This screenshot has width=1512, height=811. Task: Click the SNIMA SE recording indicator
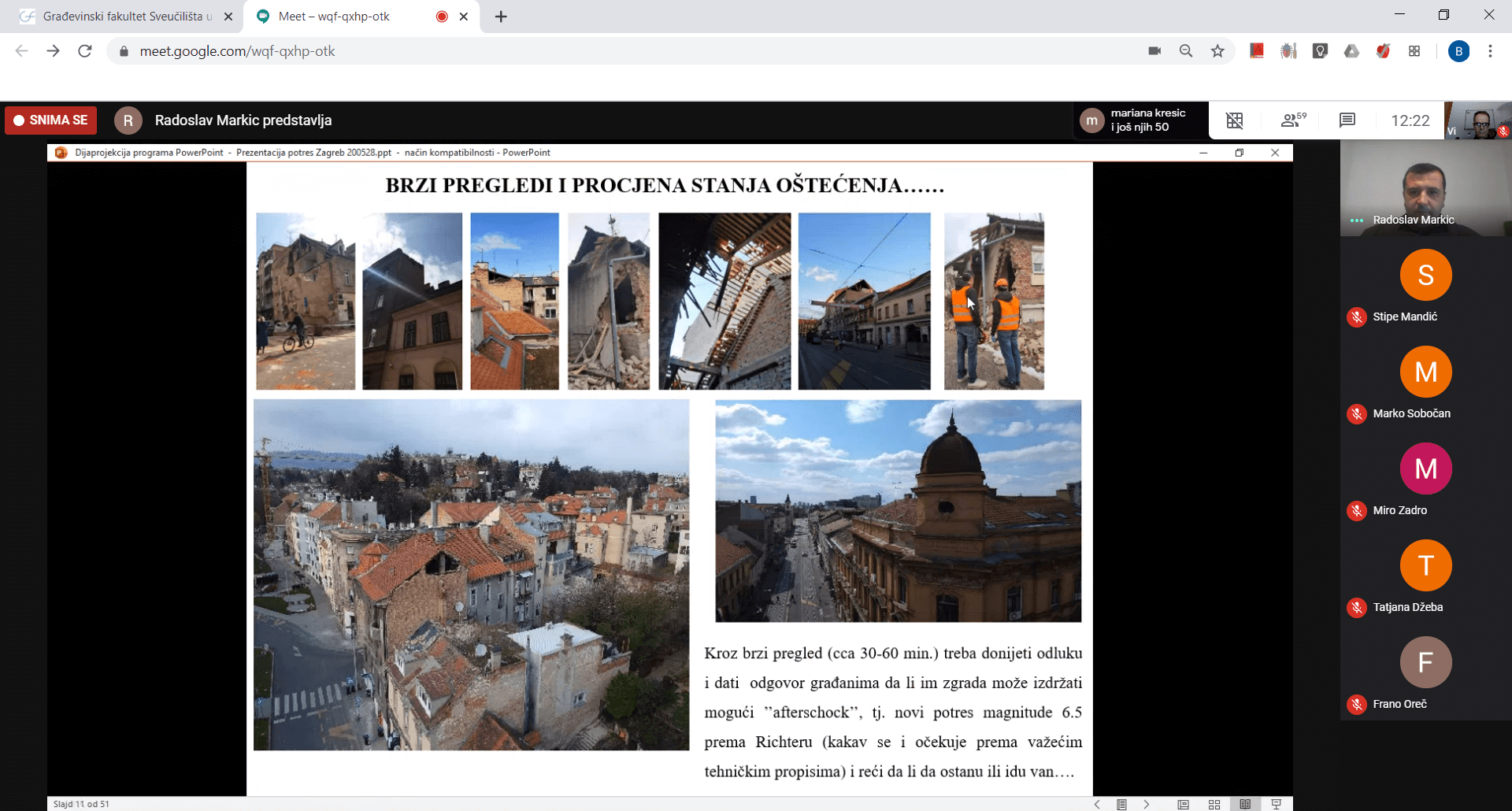pyautogui.click(x=51, y=120)
